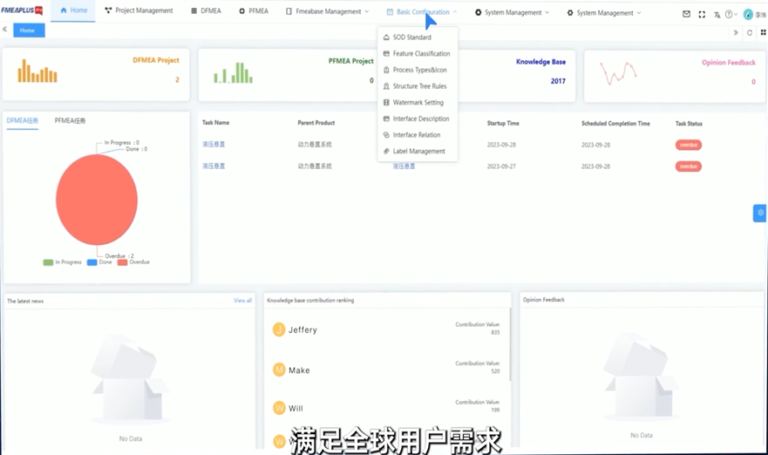
Task: Click Jeffery's orange avatar icon
Action: (x=279, y=330)
